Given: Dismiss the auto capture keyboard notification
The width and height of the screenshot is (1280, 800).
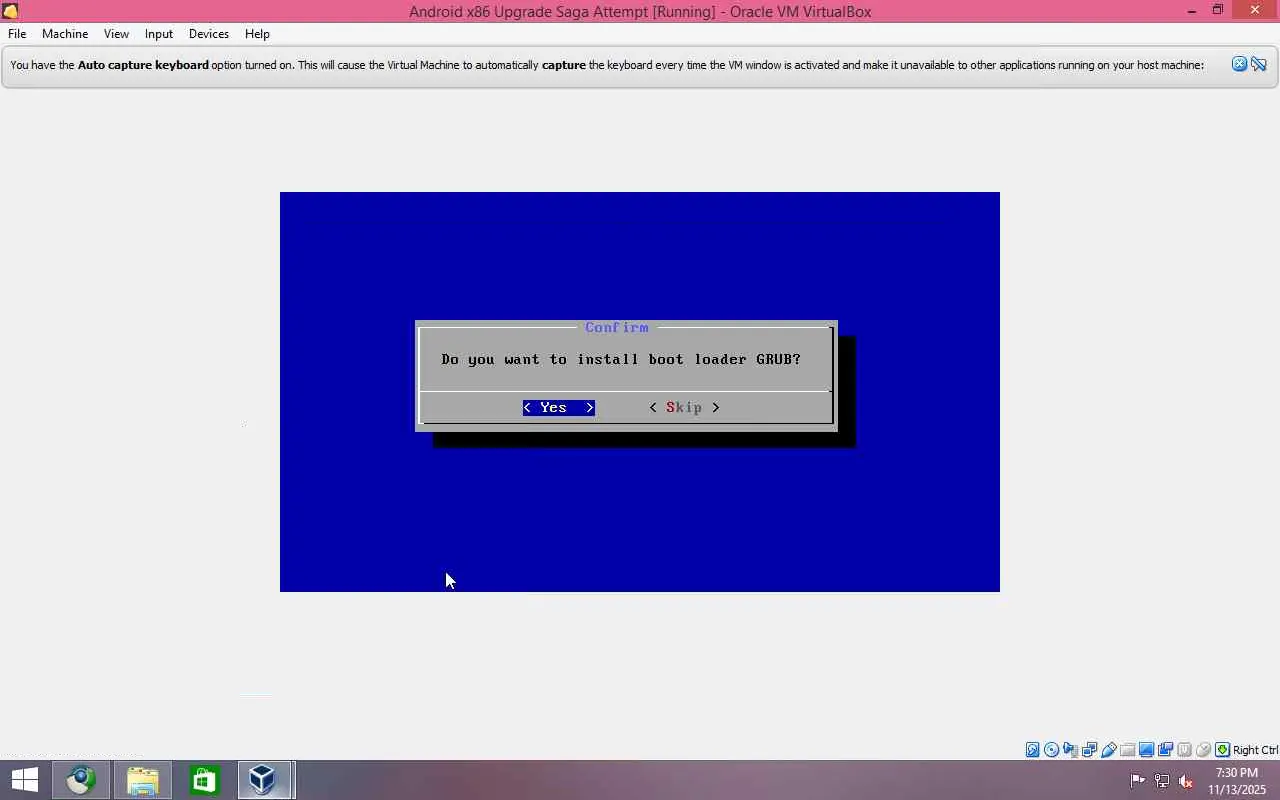Looking at the screenshot, I should coord(1239,64).
